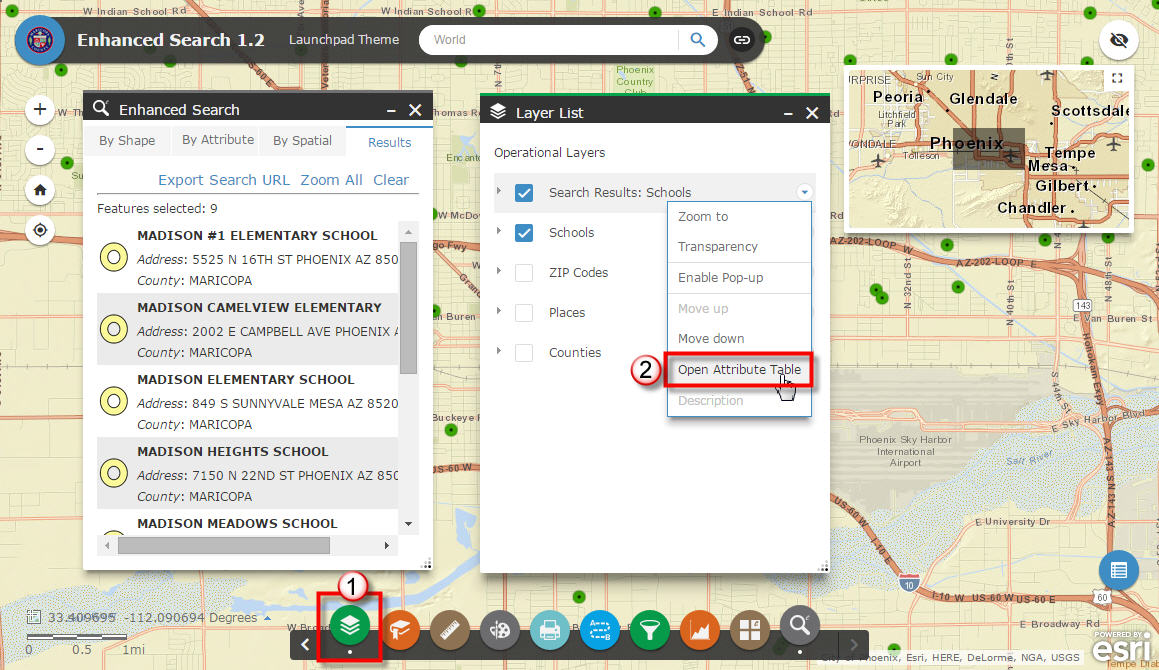Uncheck the Search Results: Schools layer

[x=523, y=192]
